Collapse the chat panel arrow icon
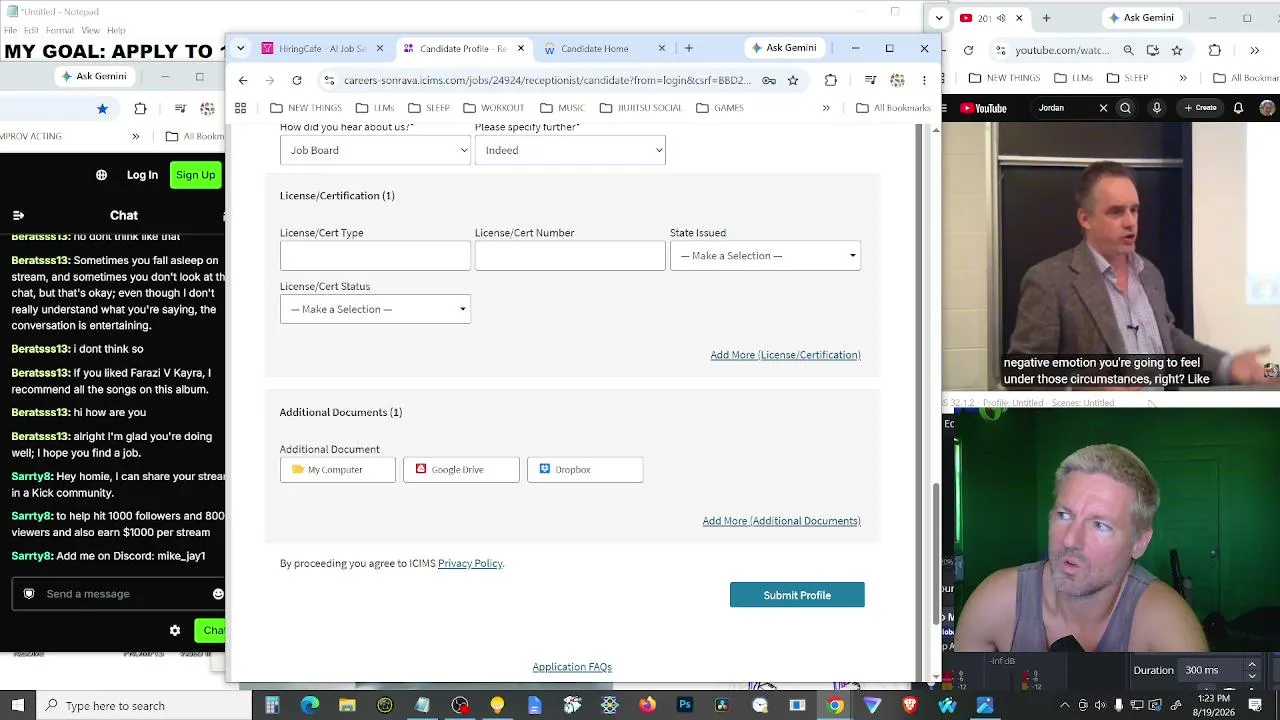 pyautogui.click(x=18, y=215)
